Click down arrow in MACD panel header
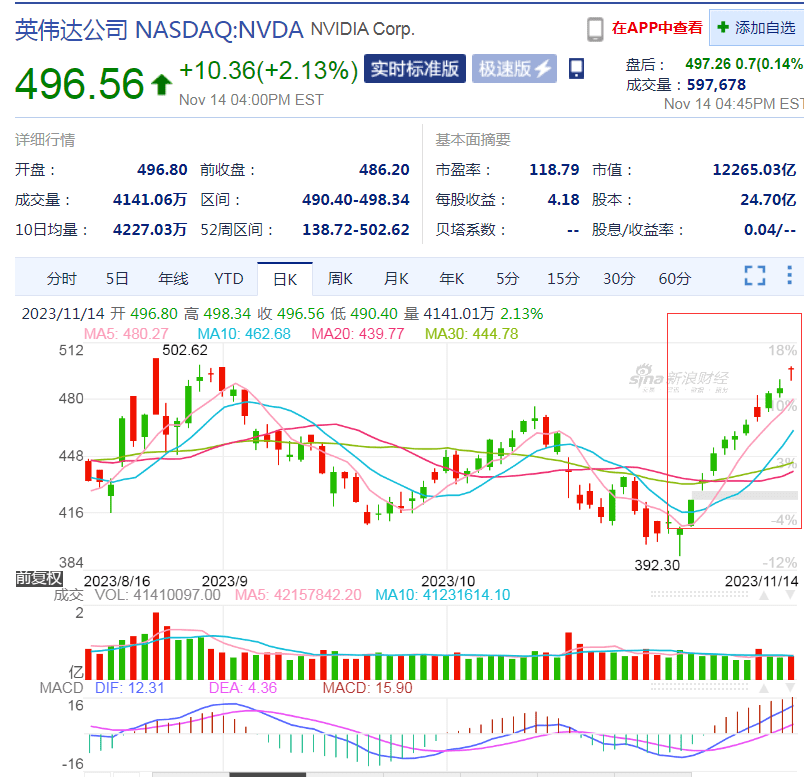The image size is (804, 777). click(790, 688)
